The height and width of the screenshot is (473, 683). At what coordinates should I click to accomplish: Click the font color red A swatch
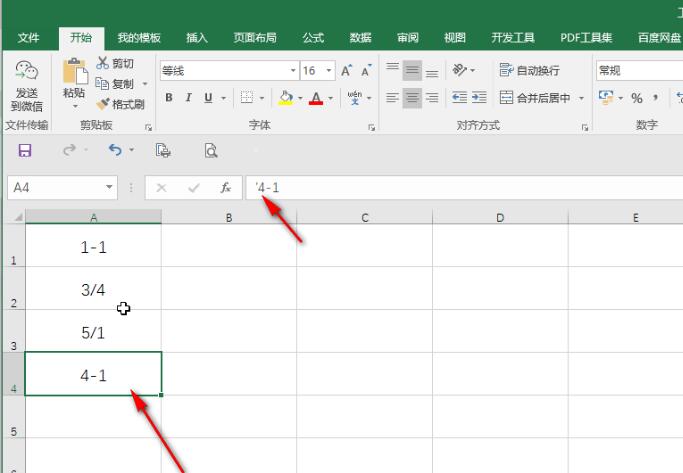(x=316, y=98)
